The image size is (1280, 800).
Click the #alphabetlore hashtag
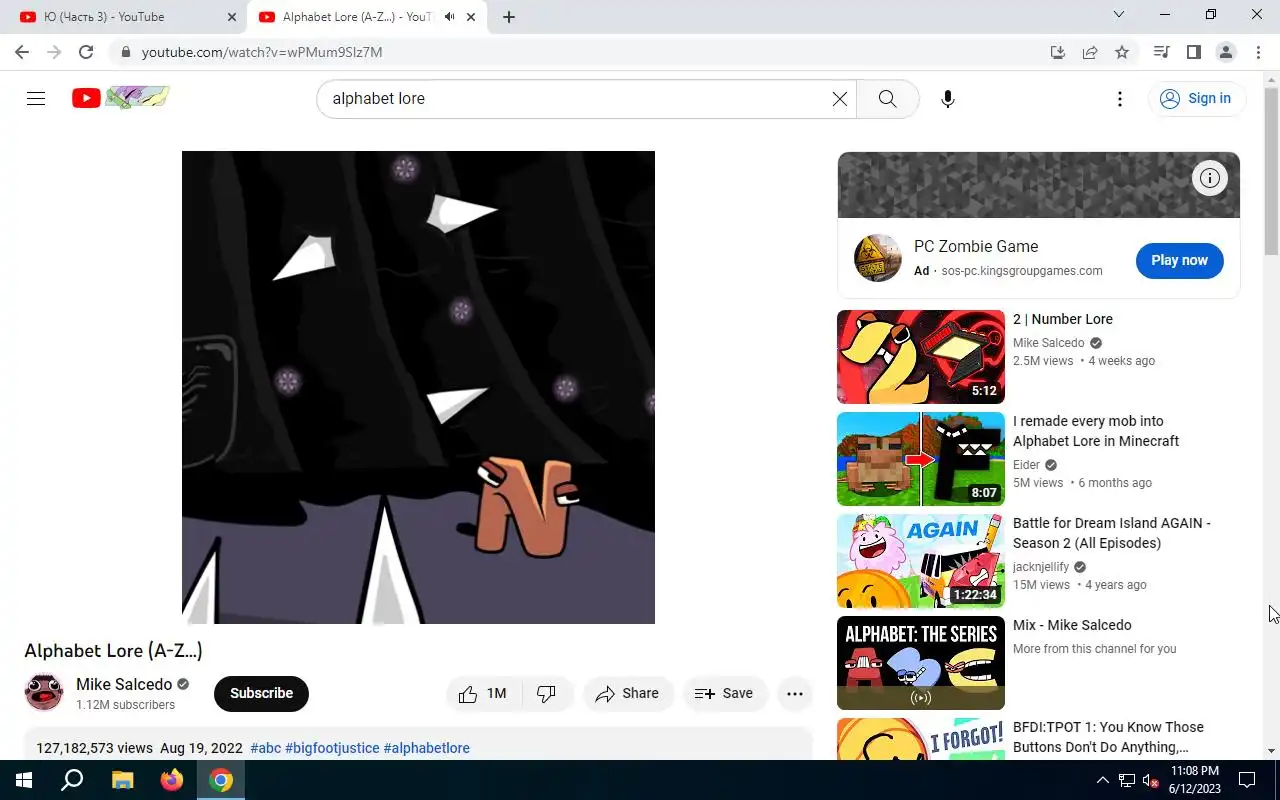click(x=426, y=748)
